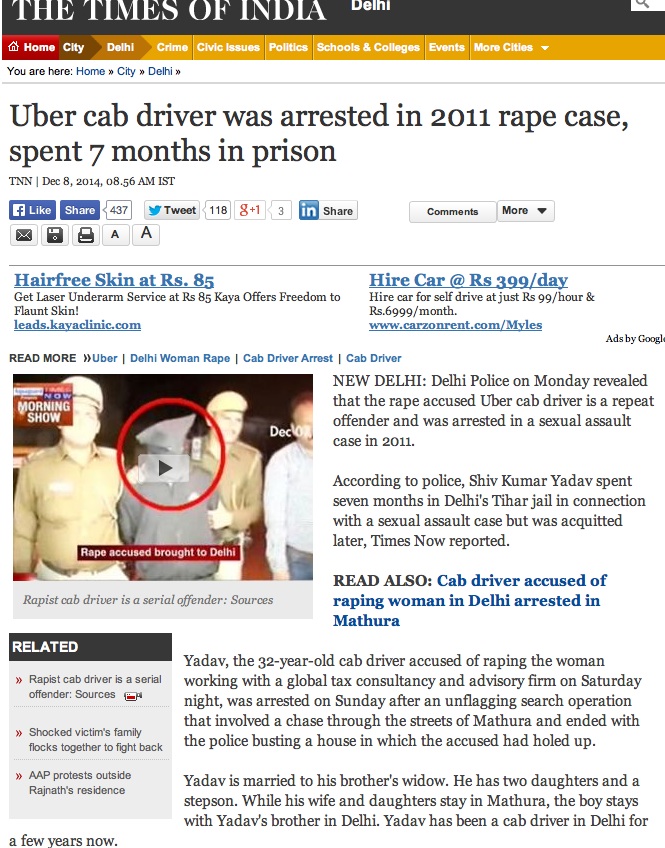Open the Crime tab in navigation
Image resolution: width=665 pixels, height=848 pixels.
point(172,47)
